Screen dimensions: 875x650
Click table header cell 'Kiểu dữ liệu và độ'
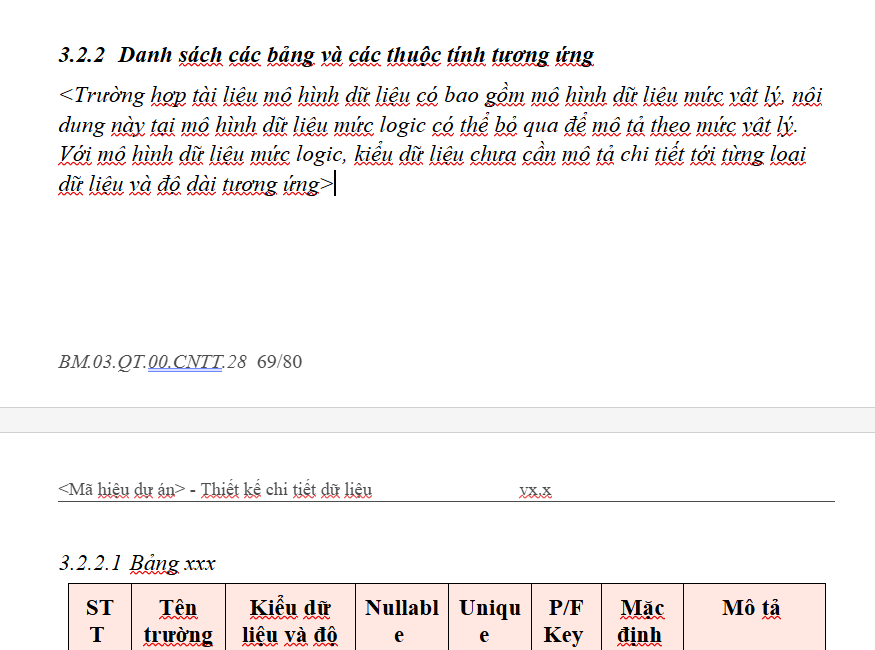(291, 617)
